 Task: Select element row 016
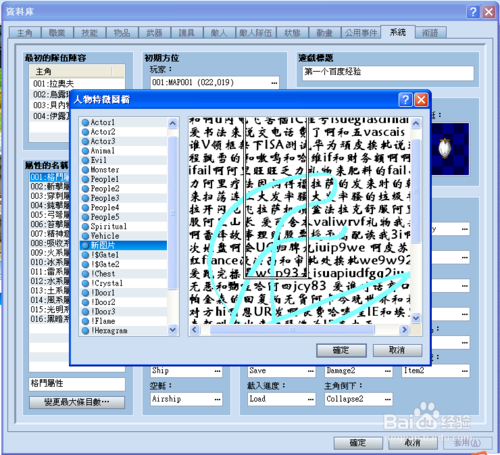coord(50,319)
